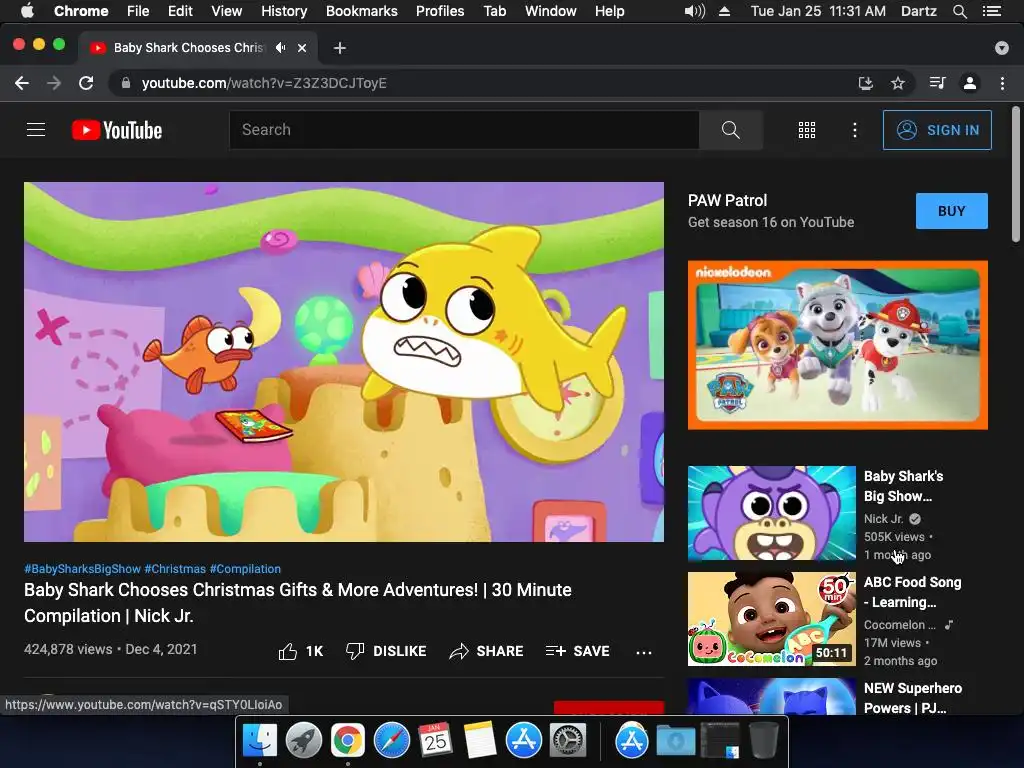Open System Preferences from the Dock
Image resolution: width=1024 pixels, height=768 pixels.
[x=568, y=741]
